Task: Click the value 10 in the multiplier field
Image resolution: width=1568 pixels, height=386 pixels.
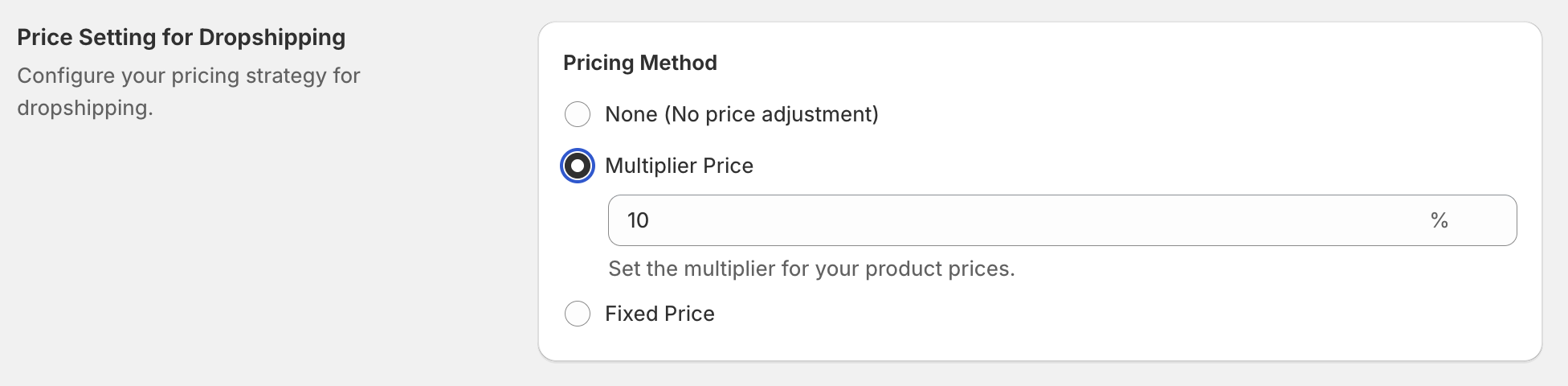Action: [638, 220]
